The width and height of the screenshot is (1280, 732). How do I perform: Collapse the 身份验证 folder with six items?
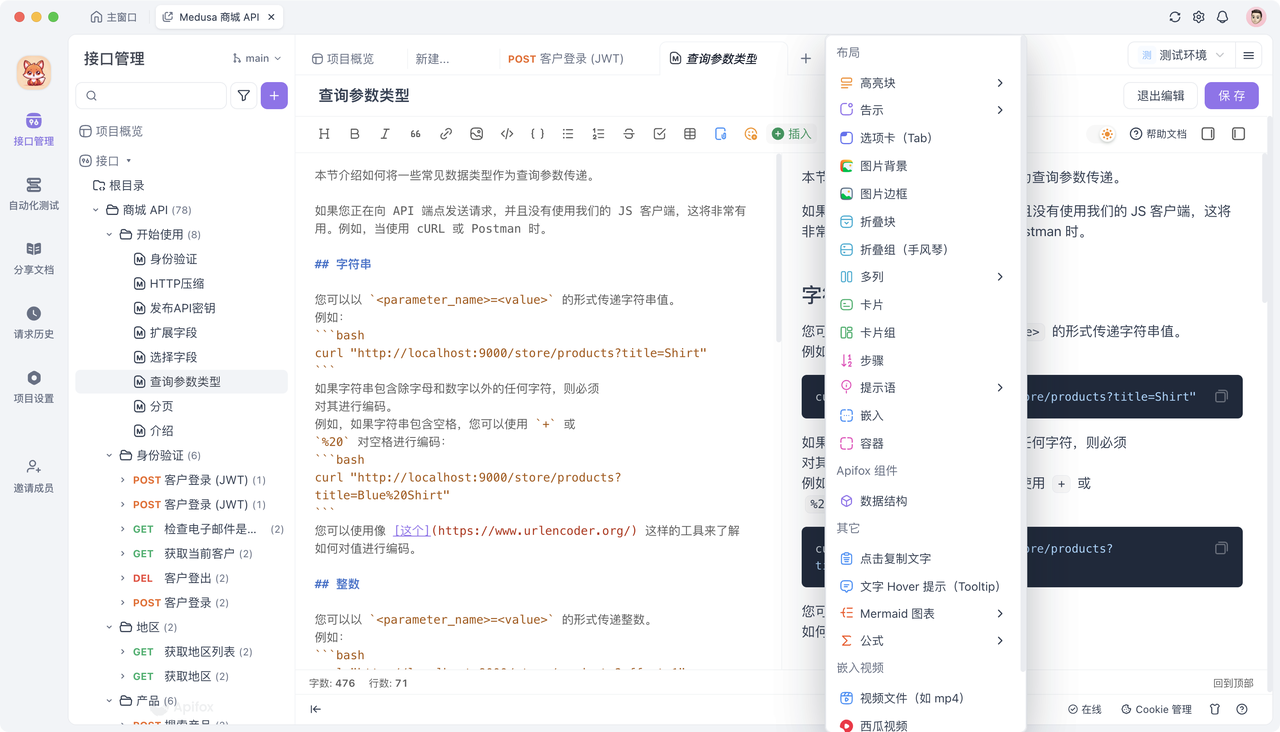109,456
